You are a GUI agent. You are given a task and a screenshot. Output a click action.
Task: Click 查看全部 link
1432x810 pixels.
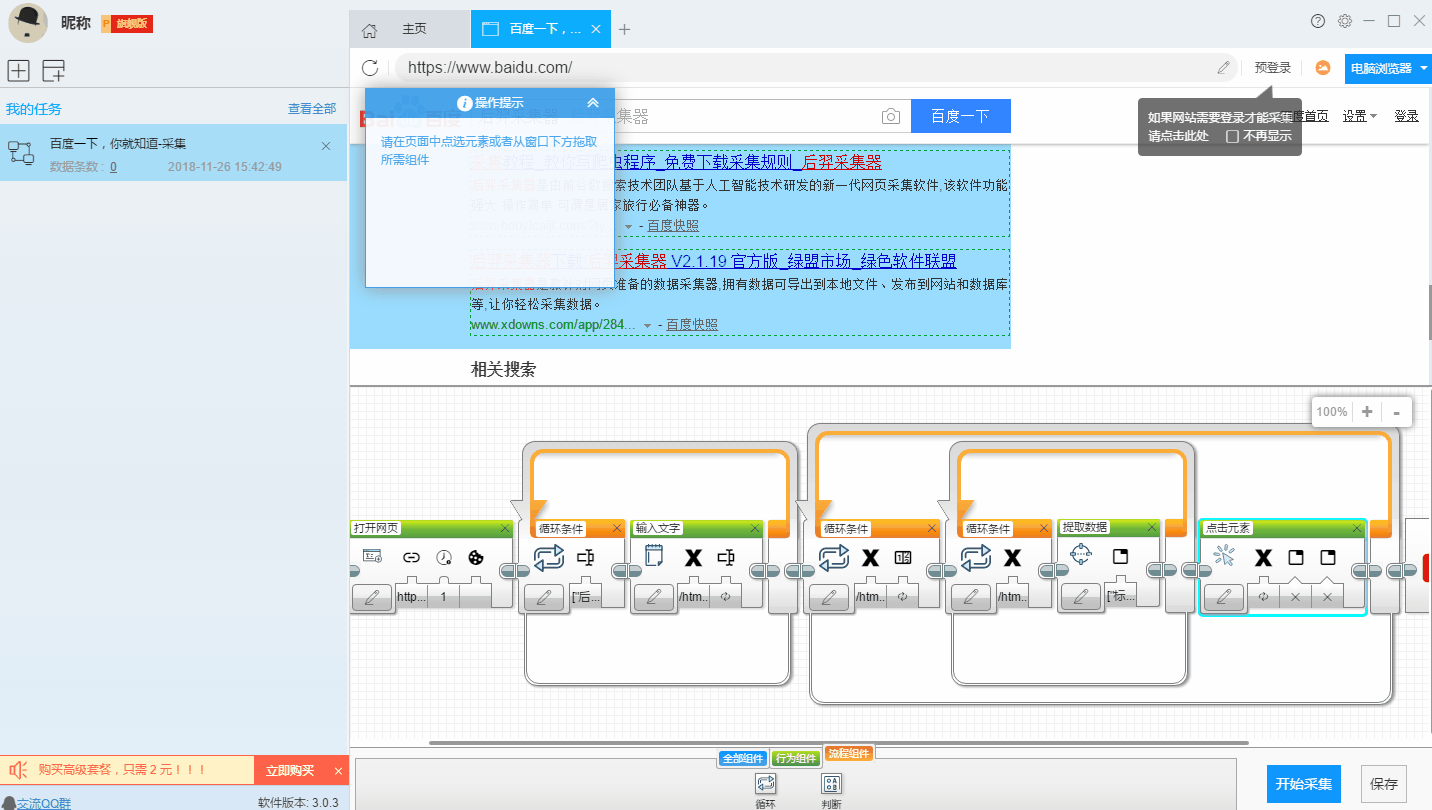pos(312,109)
